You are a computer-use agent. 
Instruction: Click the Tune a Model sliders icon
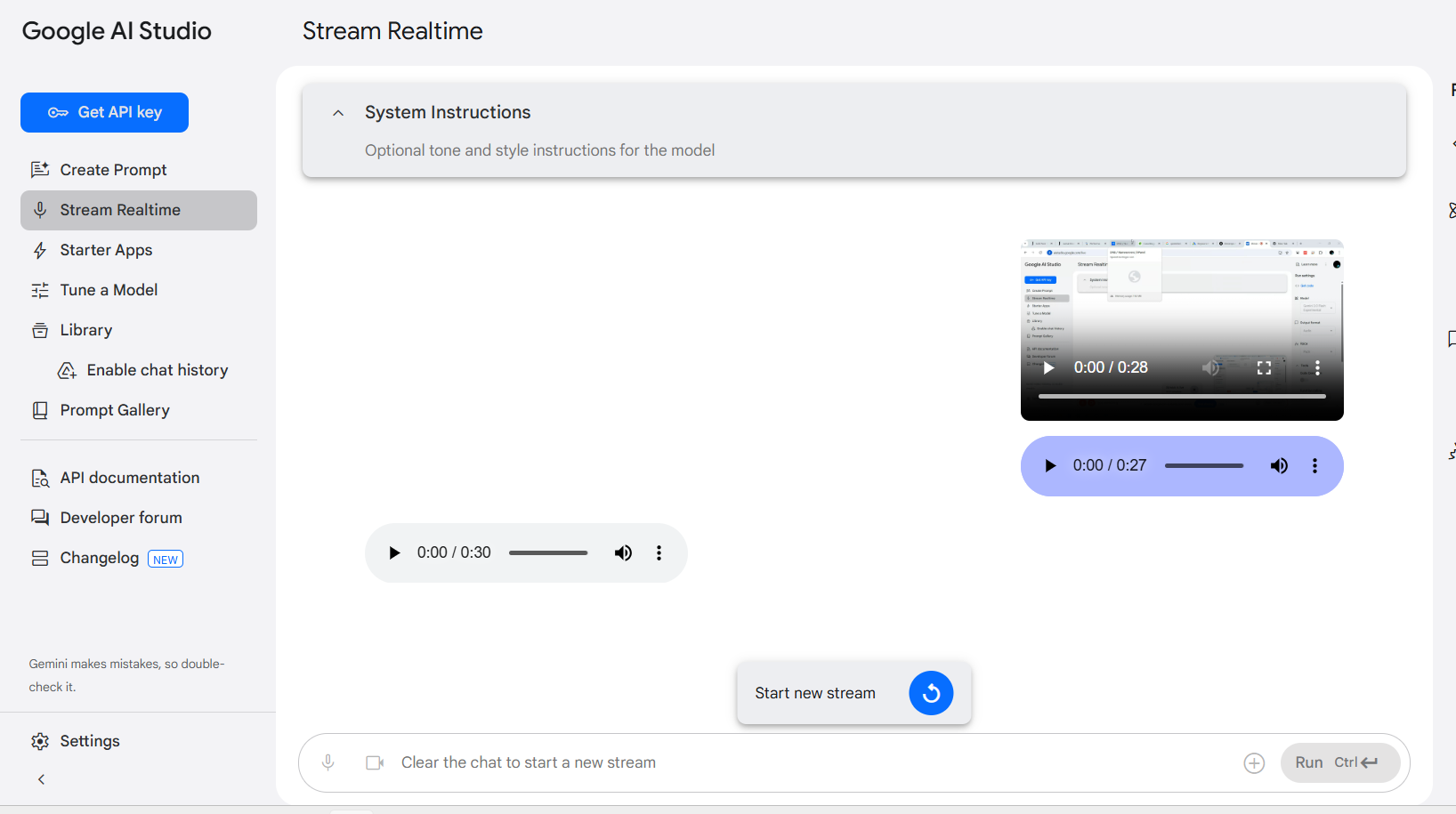(x=40, y=290)
